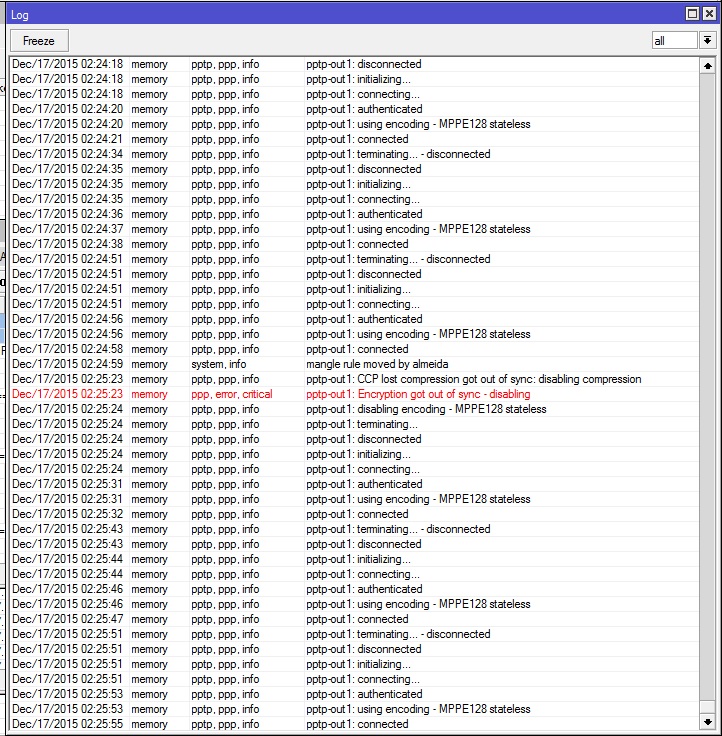Select the 02:25:31 'authenticated' entry
Viewport: 722px width, 736px height.
pyautogui.click(x=354, y=484)
